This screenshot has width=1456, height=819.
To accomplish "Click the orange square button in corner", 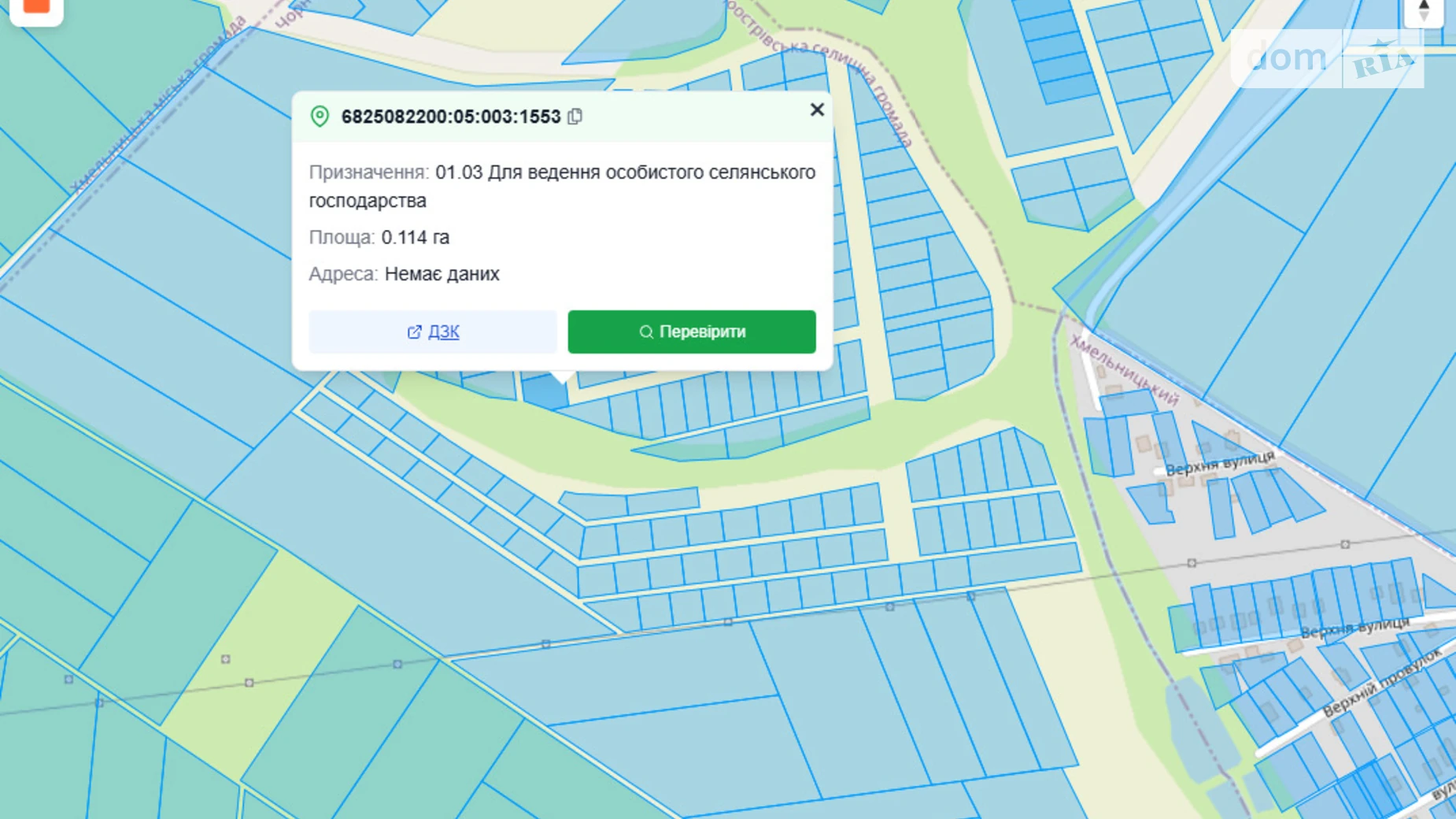I will pos(36,8).
